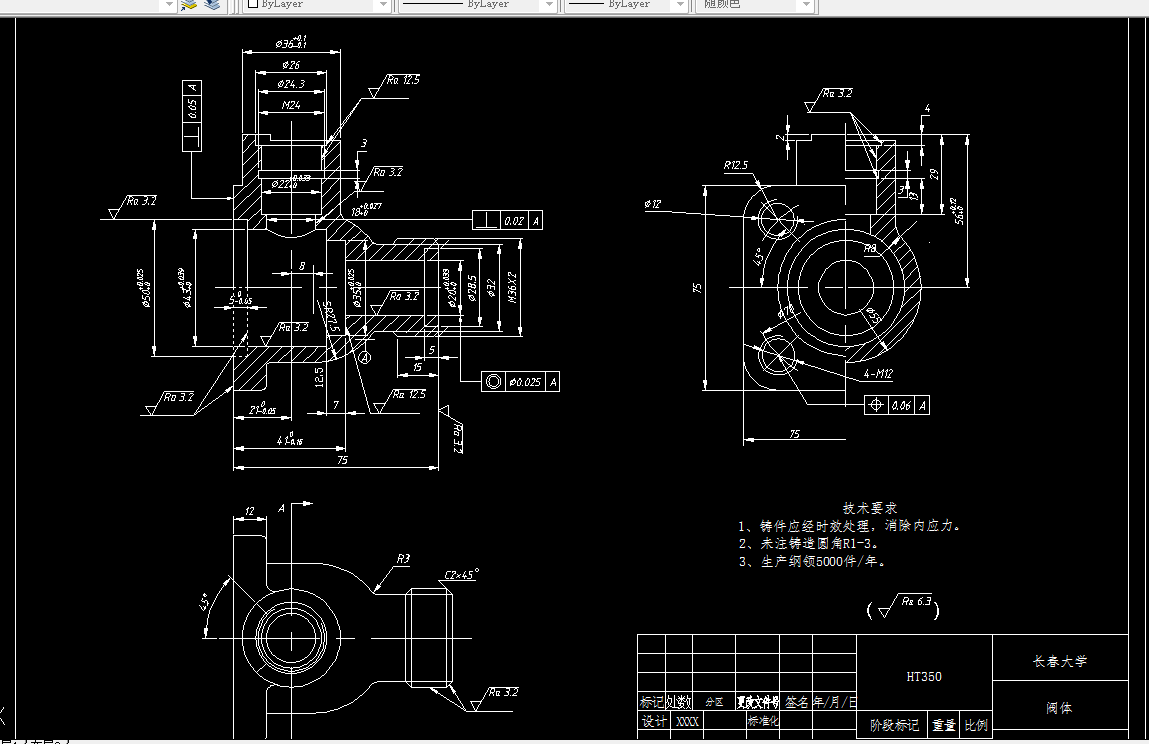Open the 随颜色 plot style dropdown

coord(806,6)
